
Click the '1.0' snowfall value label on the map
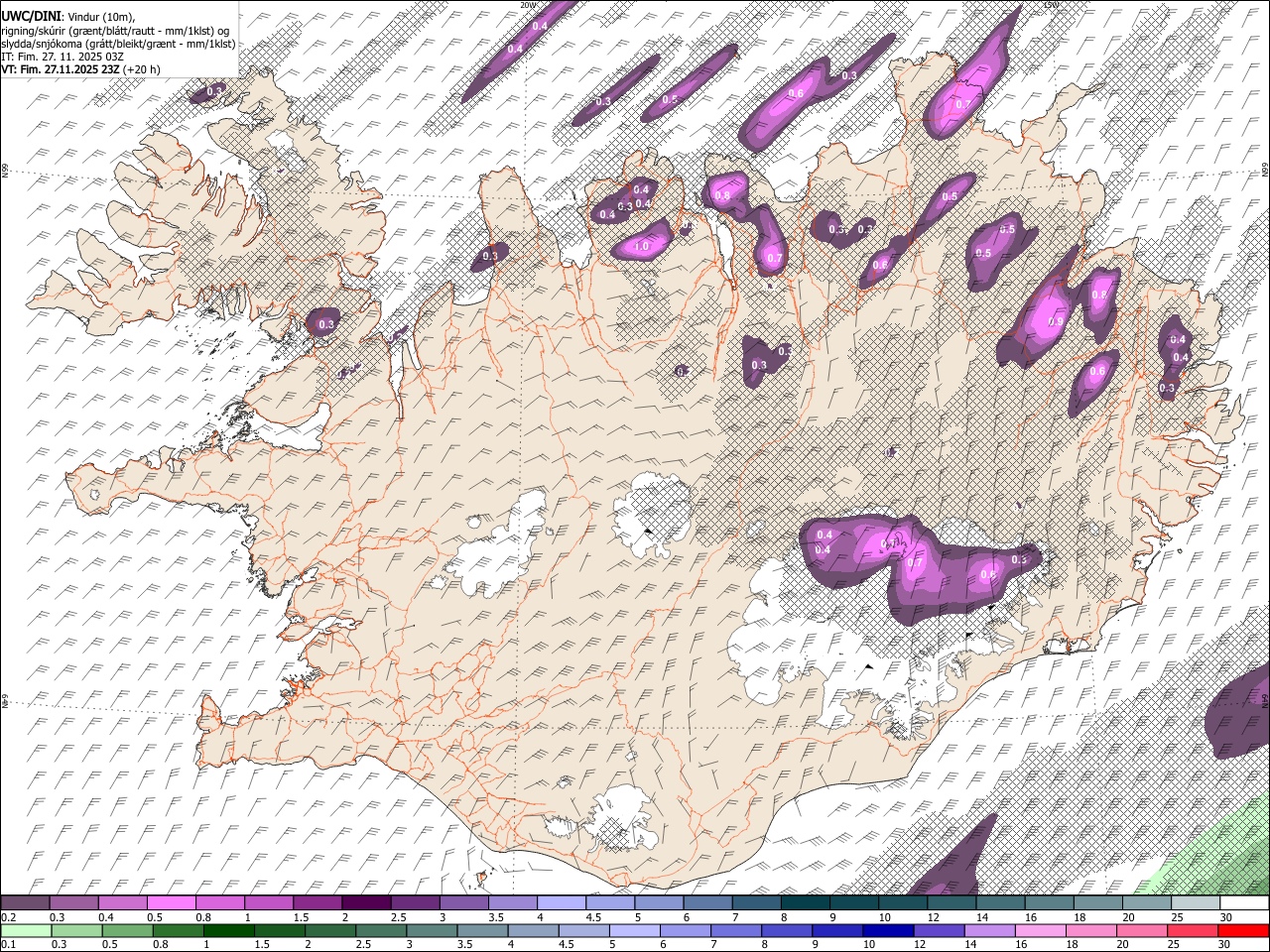point(641,247)
